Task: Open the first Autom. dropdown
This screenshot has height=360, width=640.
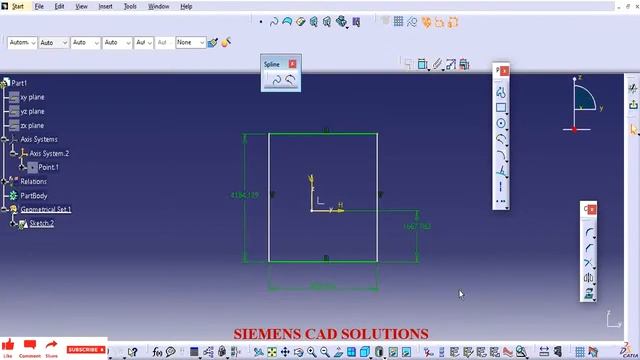Action: point(22,42)
